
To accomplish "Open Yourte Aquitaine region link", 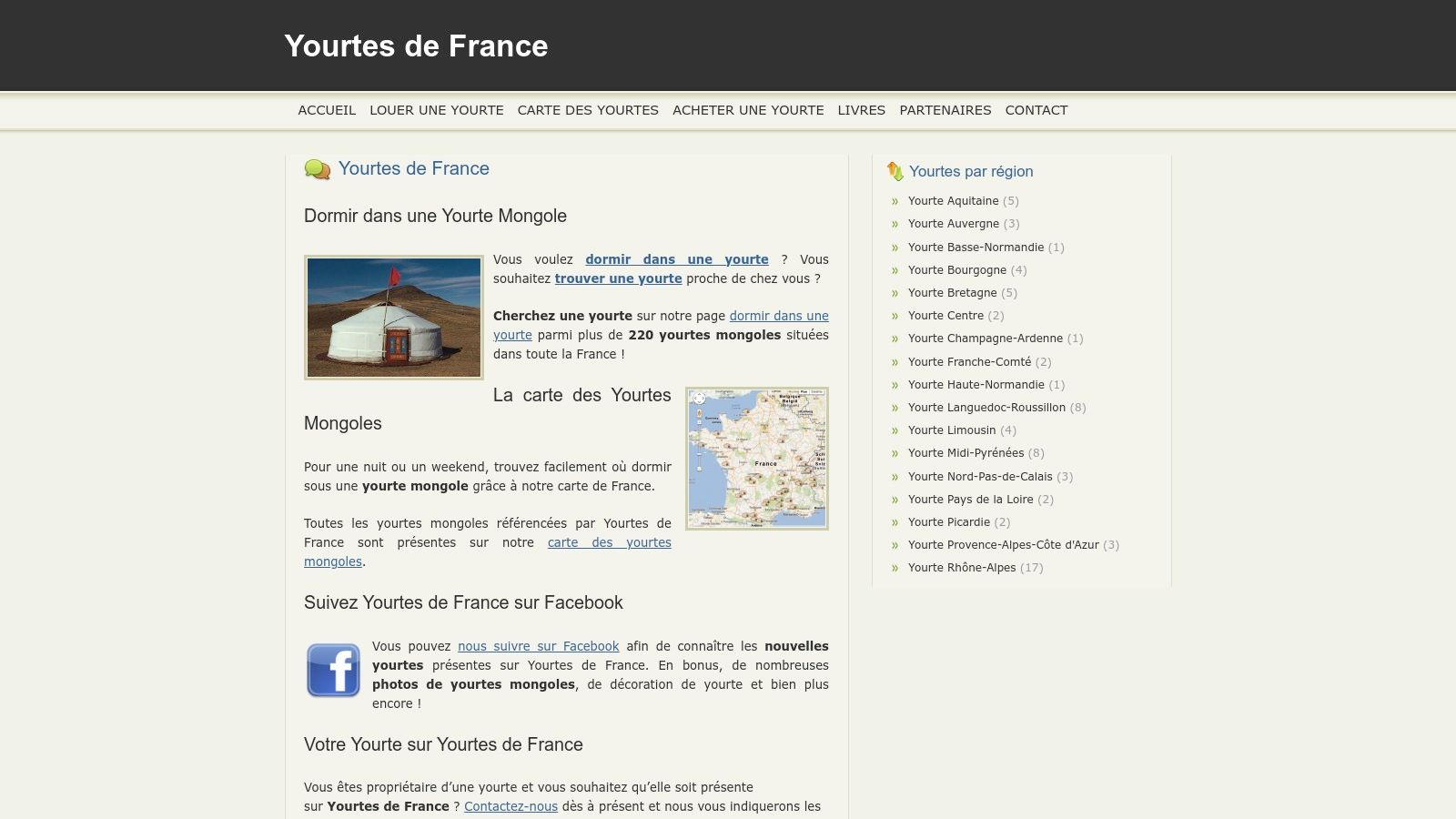I will 953,201.
